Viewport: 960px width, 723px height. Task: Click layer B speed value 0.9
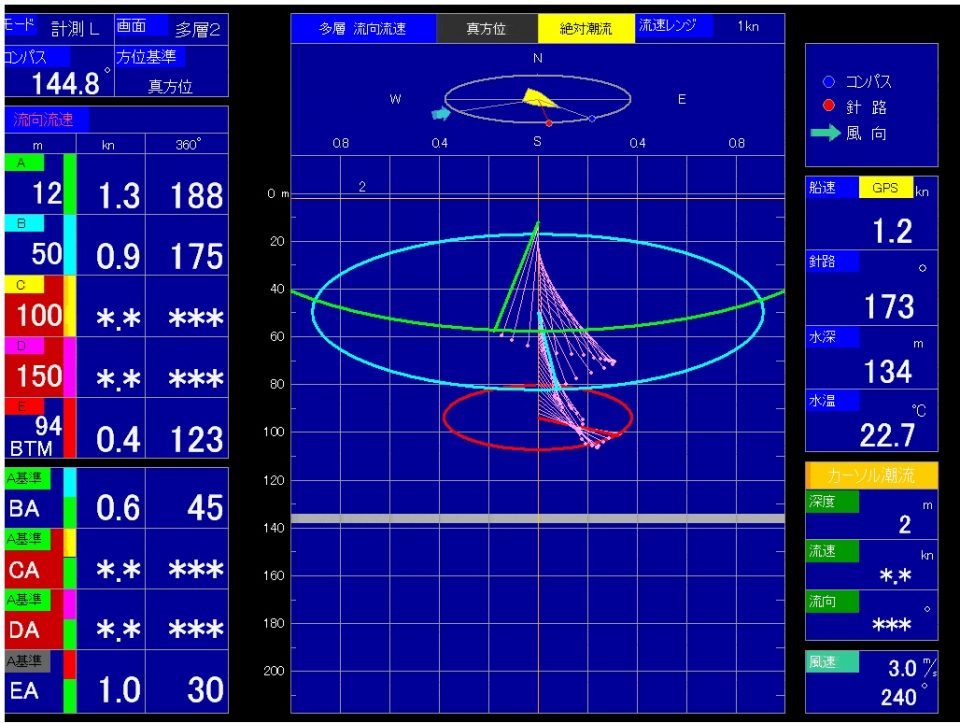(x=118, y=257)
